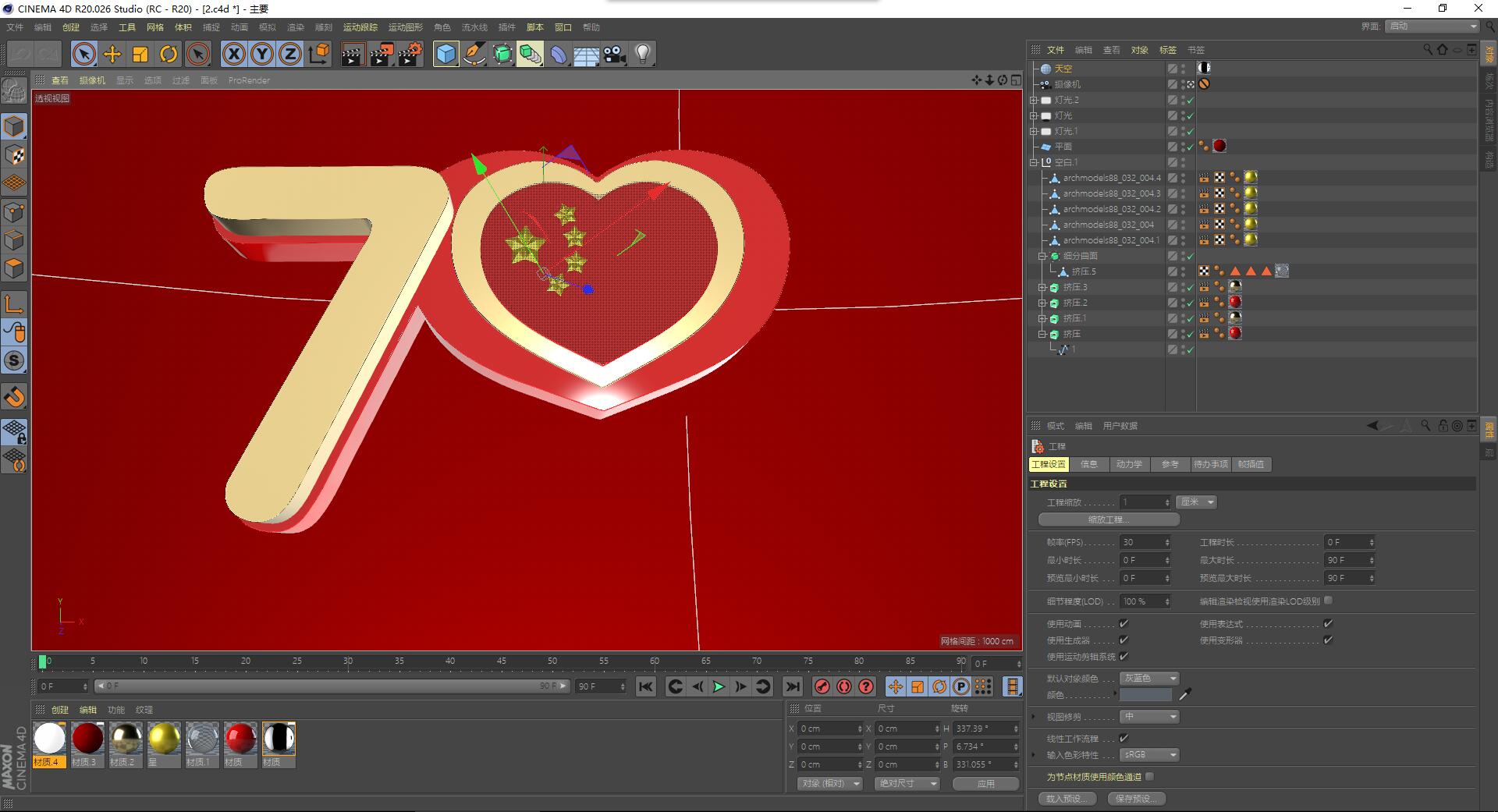The width and height of the screenshot is (1498, 812).
Task: Toggle the 使用运动剪辑系统 checkbox
Action: pyautogui.click(x=1123, y=656)
